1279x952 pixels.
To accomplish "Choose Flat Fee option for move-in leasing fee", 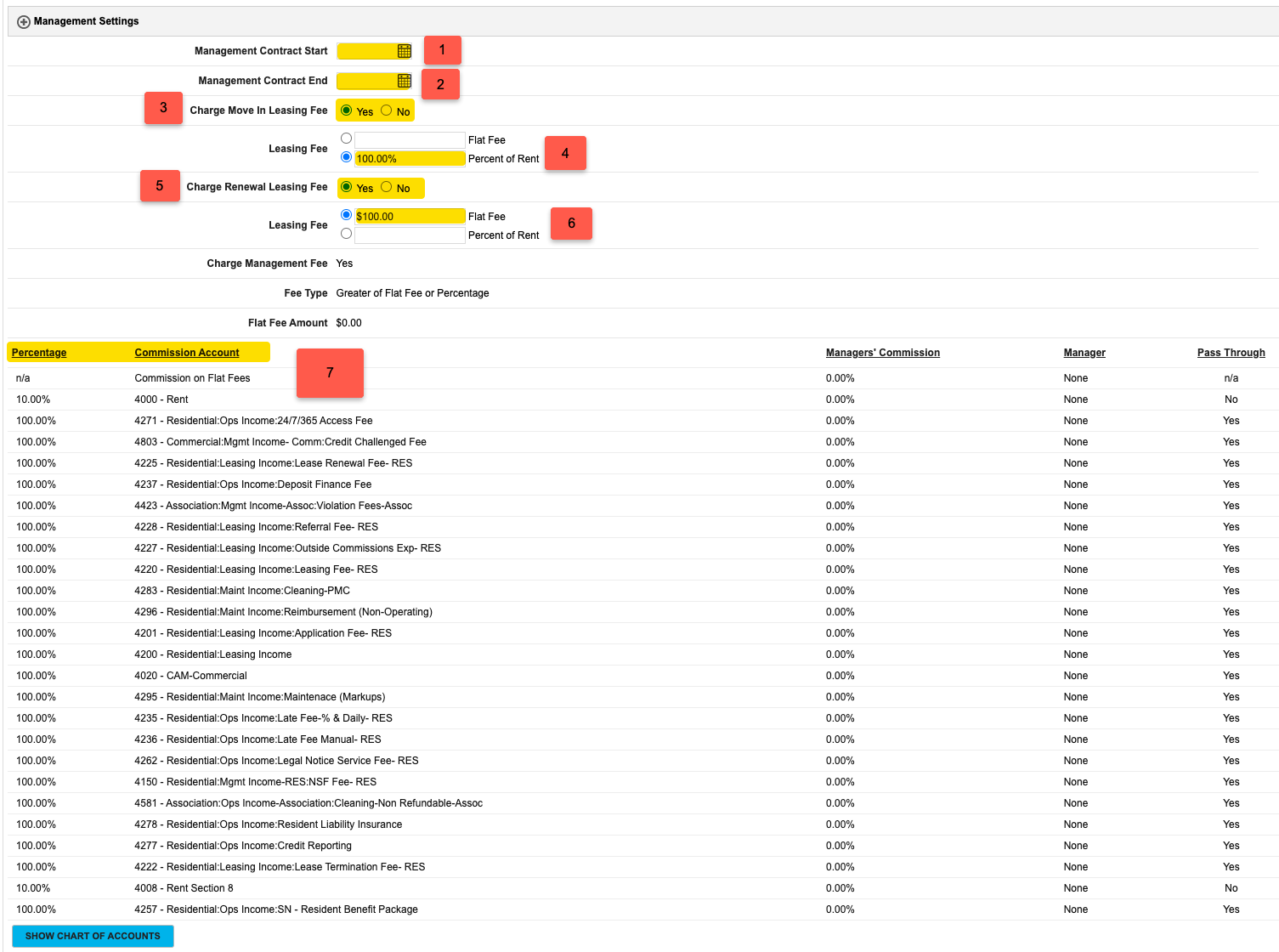I will pos(347,138).
